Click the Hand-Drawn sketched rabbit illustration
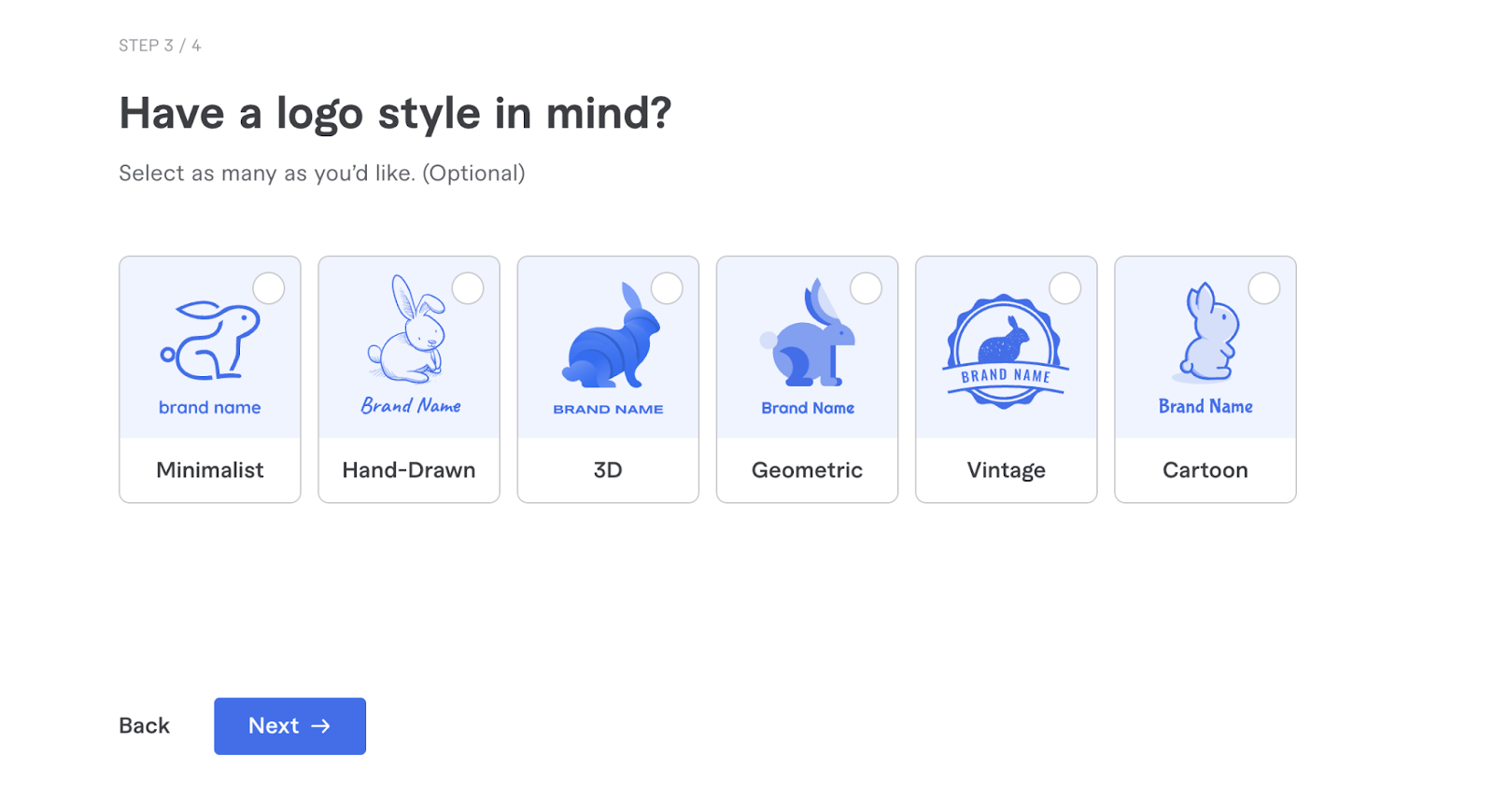The height and width of the screenshot is (812, 1494). (x=408, y=336)
